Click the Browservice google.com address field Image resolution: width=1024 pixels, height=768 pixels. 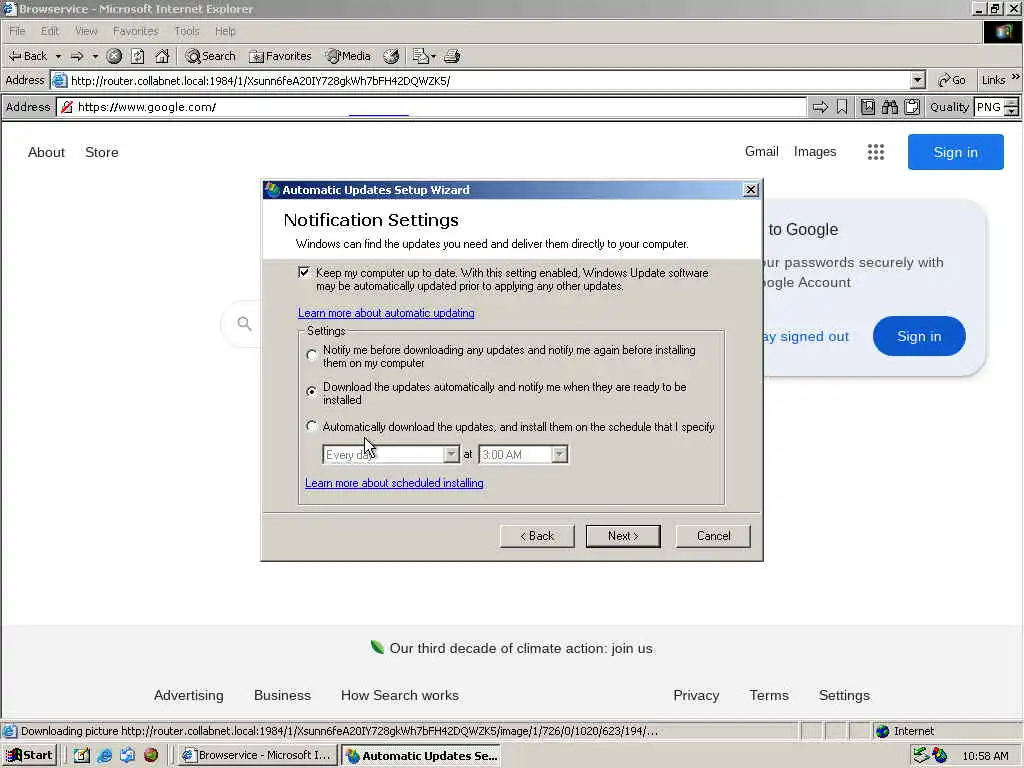click(431, 107)
